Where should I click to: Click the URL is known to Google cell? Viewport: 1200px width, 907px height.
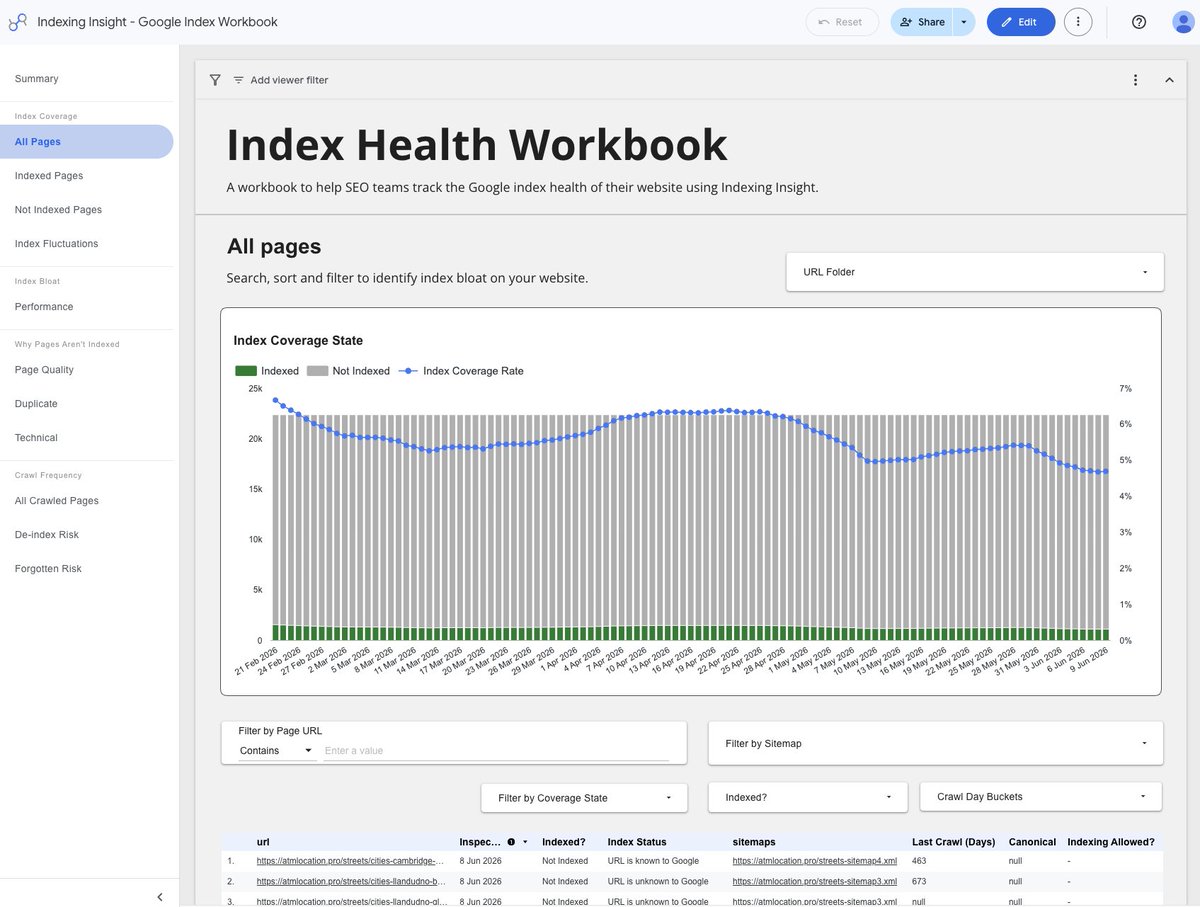point(654,861)
